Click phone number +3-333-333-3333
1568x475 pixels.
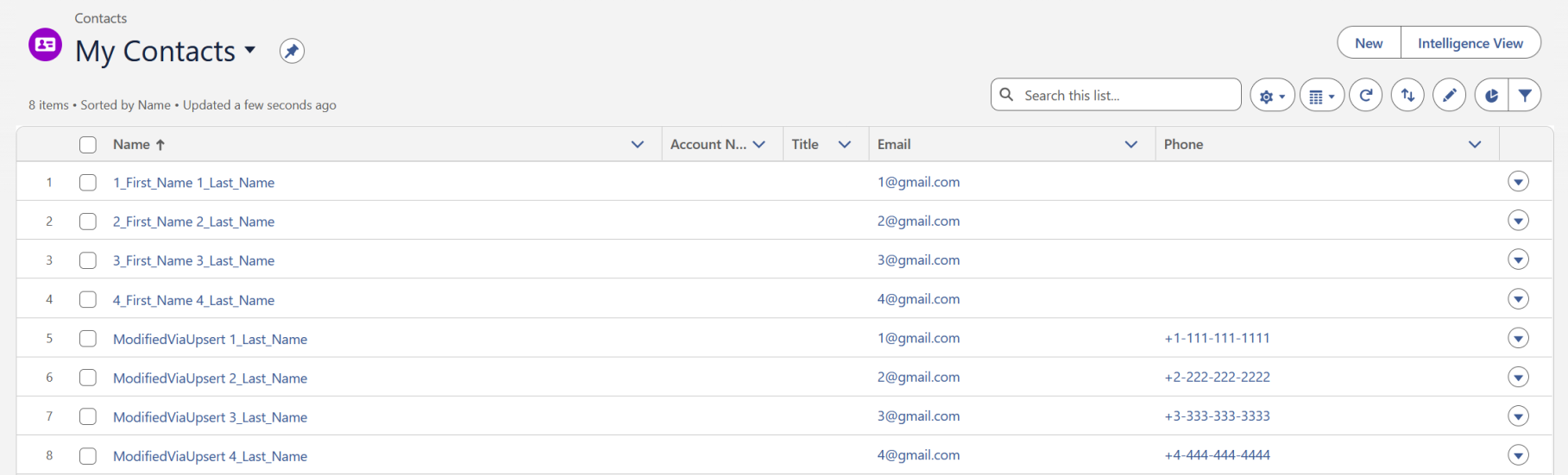coord(1217,416)
